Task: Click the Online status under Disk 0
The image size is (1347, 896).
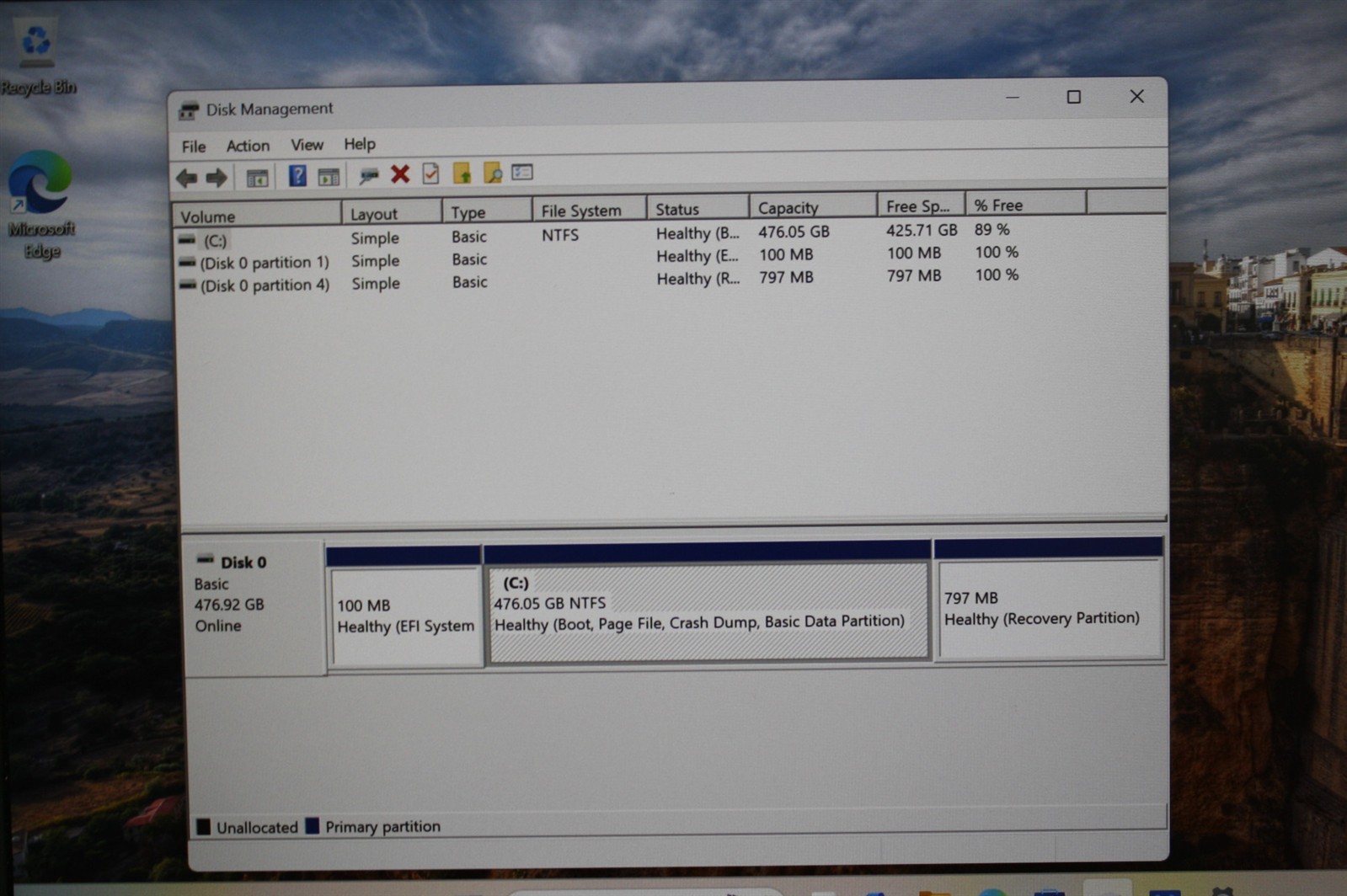Action: click(x=217, y=626)
